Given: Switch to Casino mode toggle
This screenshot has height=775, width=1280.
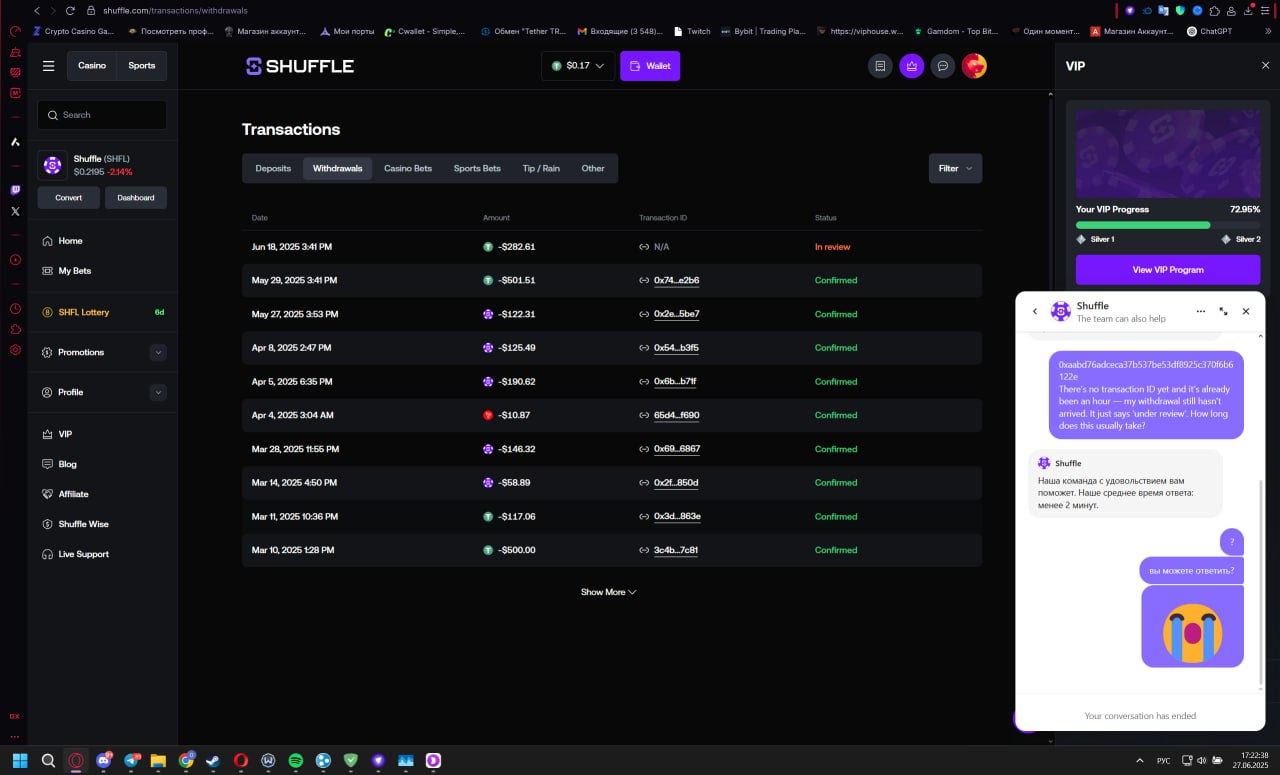Looking at the screenshot, I should 92,66.
